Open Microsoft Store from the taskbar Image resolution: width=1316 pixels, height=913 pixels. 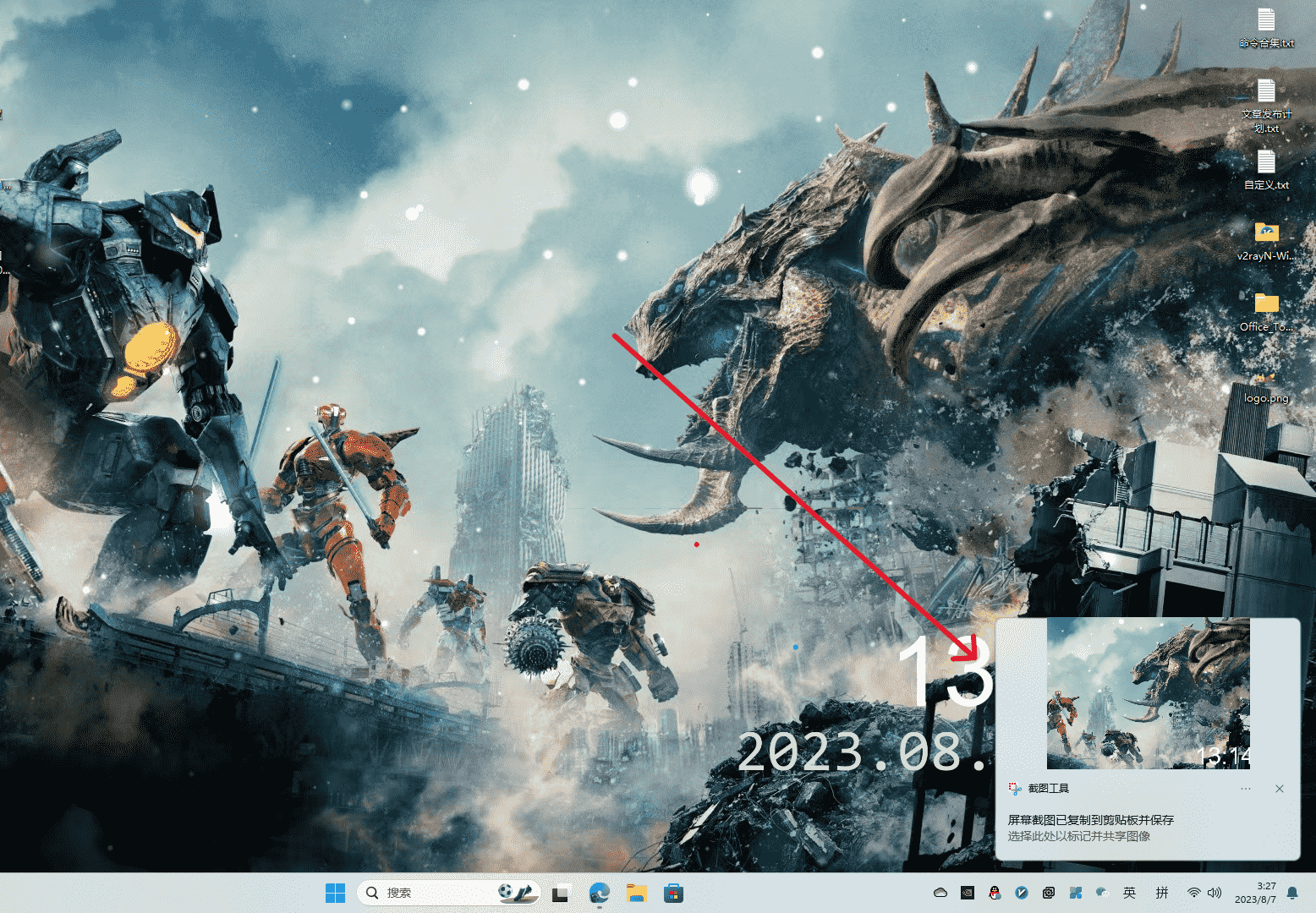tap(674, 893)
